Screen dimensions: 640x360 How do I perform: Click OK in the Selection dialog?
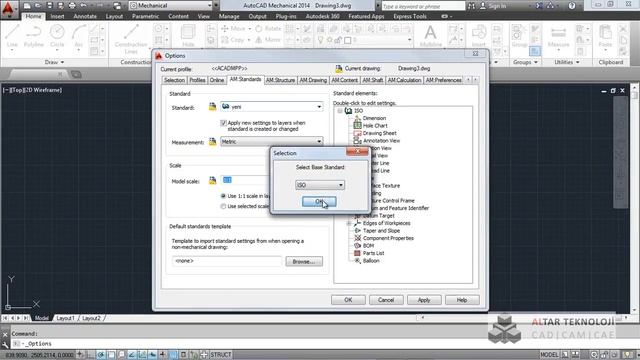(x=319, y=202)
